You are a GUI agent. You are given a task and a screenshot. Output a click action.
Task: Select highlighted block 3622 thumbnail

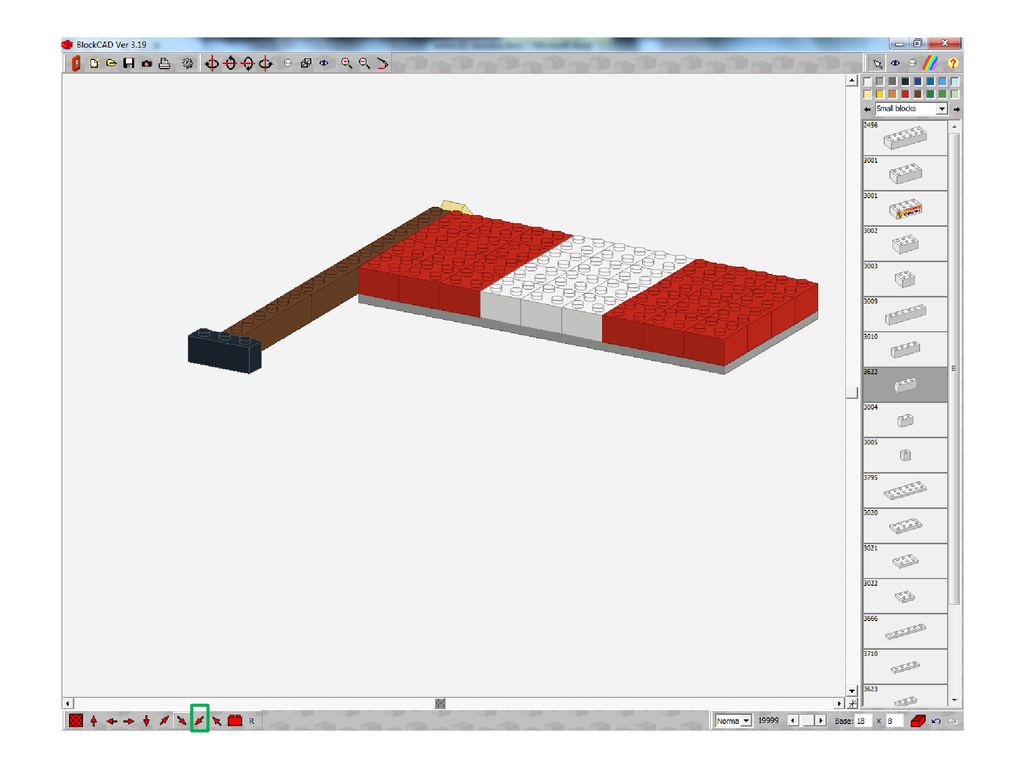(905, 385)
